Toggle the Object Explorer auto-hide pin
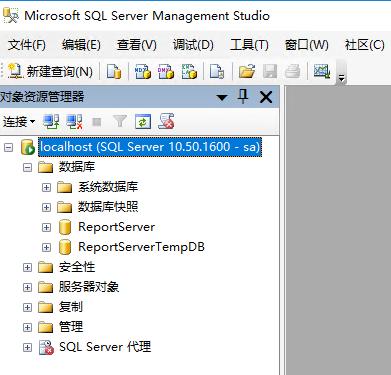This screenshot has height=375, width=391. [x=243, y=97]
